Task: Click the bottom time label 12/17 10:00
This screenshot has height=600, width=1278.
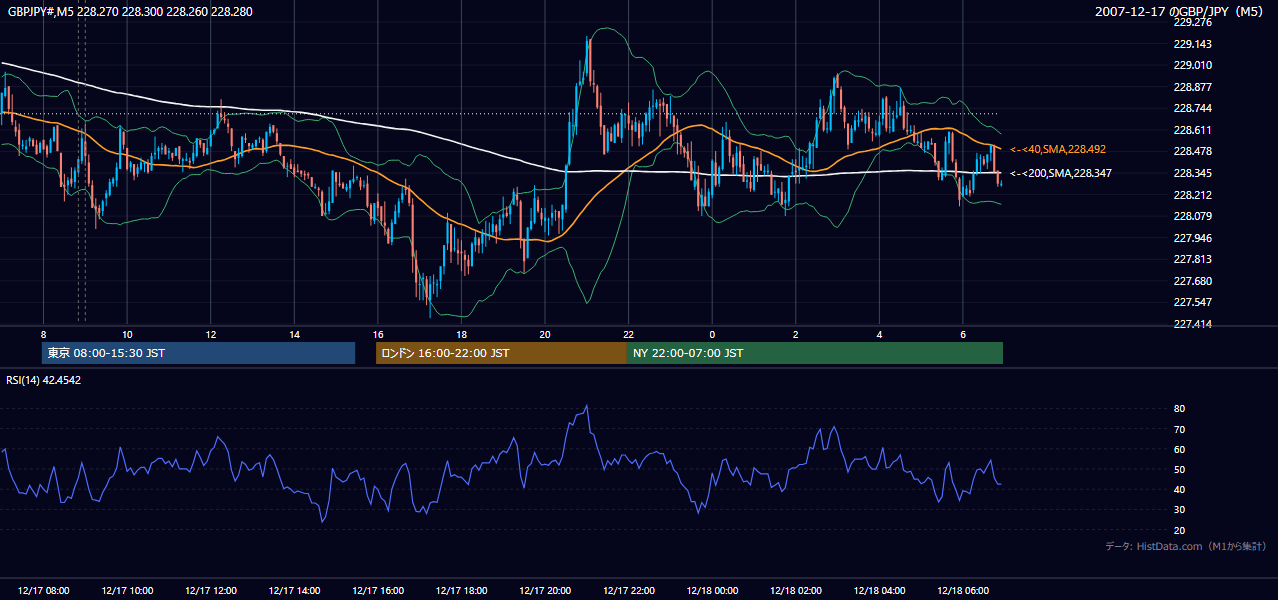Action: click(x=126, y=591)
